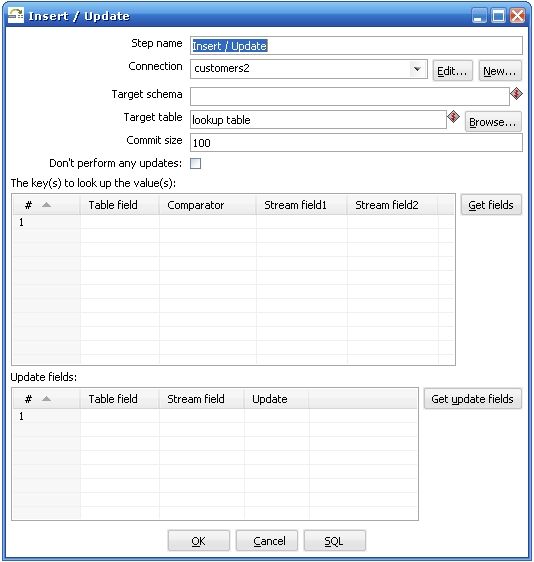This screenshot has width=534, height=562.
Task: Confirm the dialog with OK
Action: pos(199,540)
